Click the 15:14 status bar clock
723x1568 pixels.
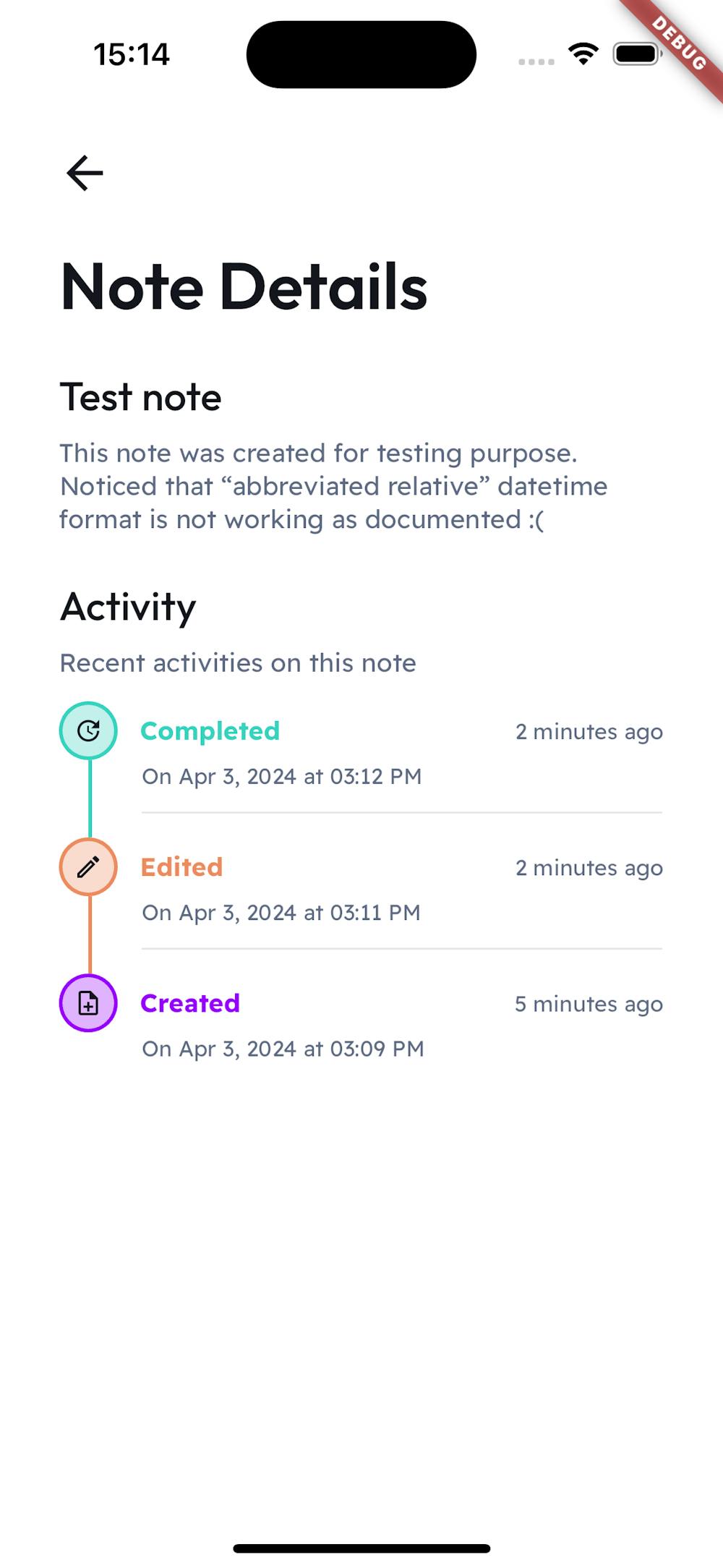click(132, 55)
